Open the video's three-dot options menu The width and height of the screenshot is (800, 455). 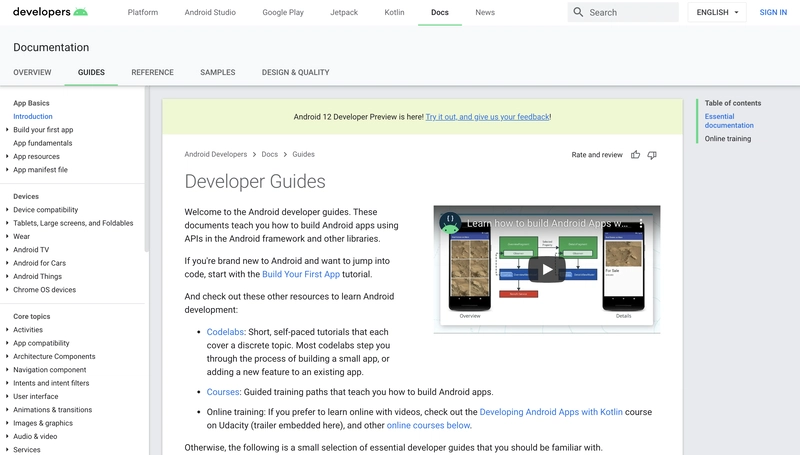(641, 223)
